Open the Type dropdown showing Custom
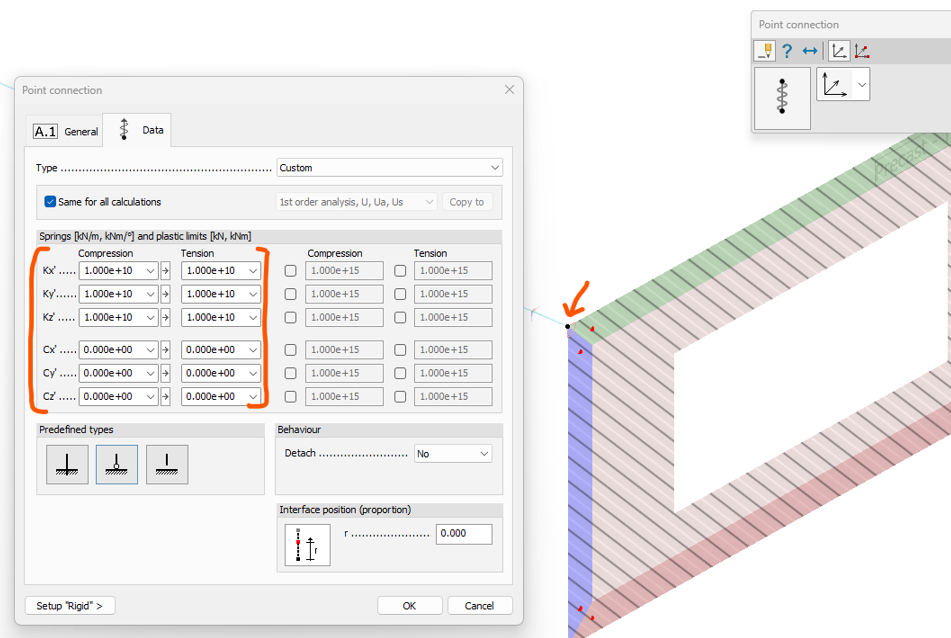Image resolution: width=951 pixels, height=638 pixels. (389, 167)
